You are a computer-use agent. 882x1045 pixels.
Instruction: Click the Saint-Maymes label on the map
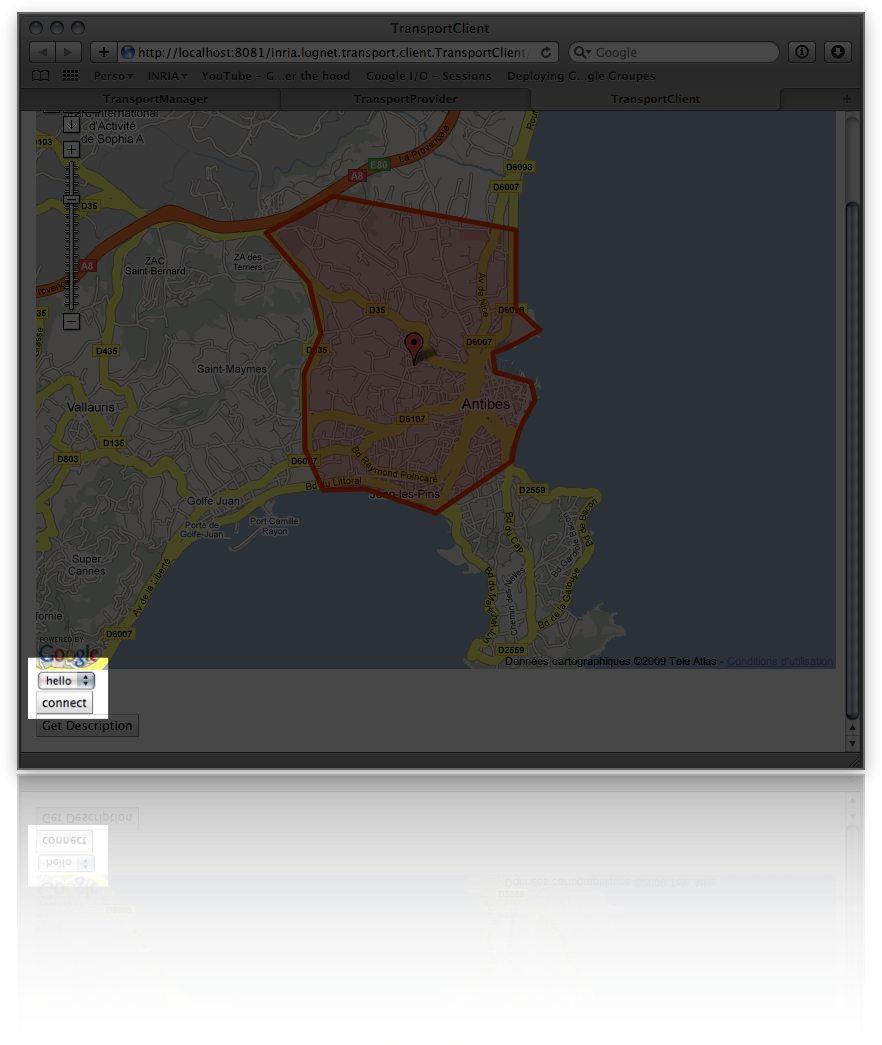[231, 369]
